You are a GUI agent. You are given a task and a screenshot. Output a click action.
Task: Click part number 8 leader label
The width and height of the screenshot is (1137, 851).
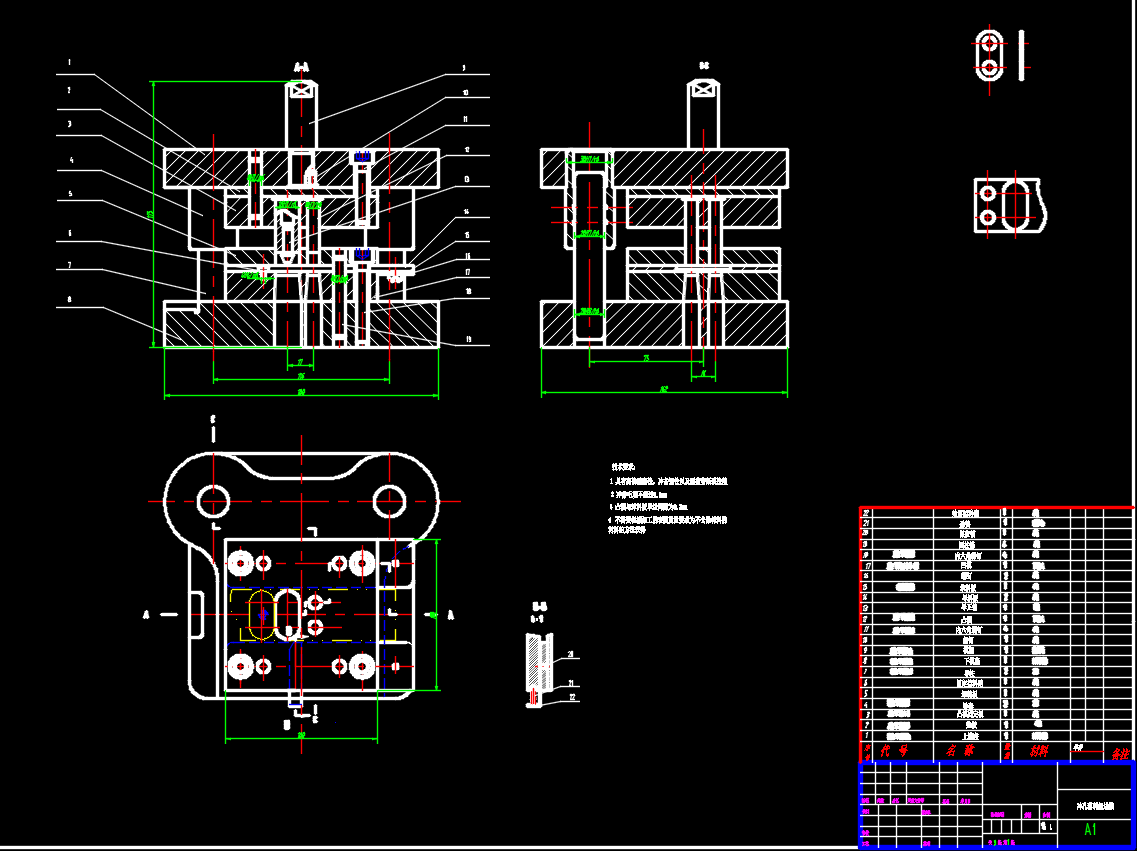[x=69, y=299]
